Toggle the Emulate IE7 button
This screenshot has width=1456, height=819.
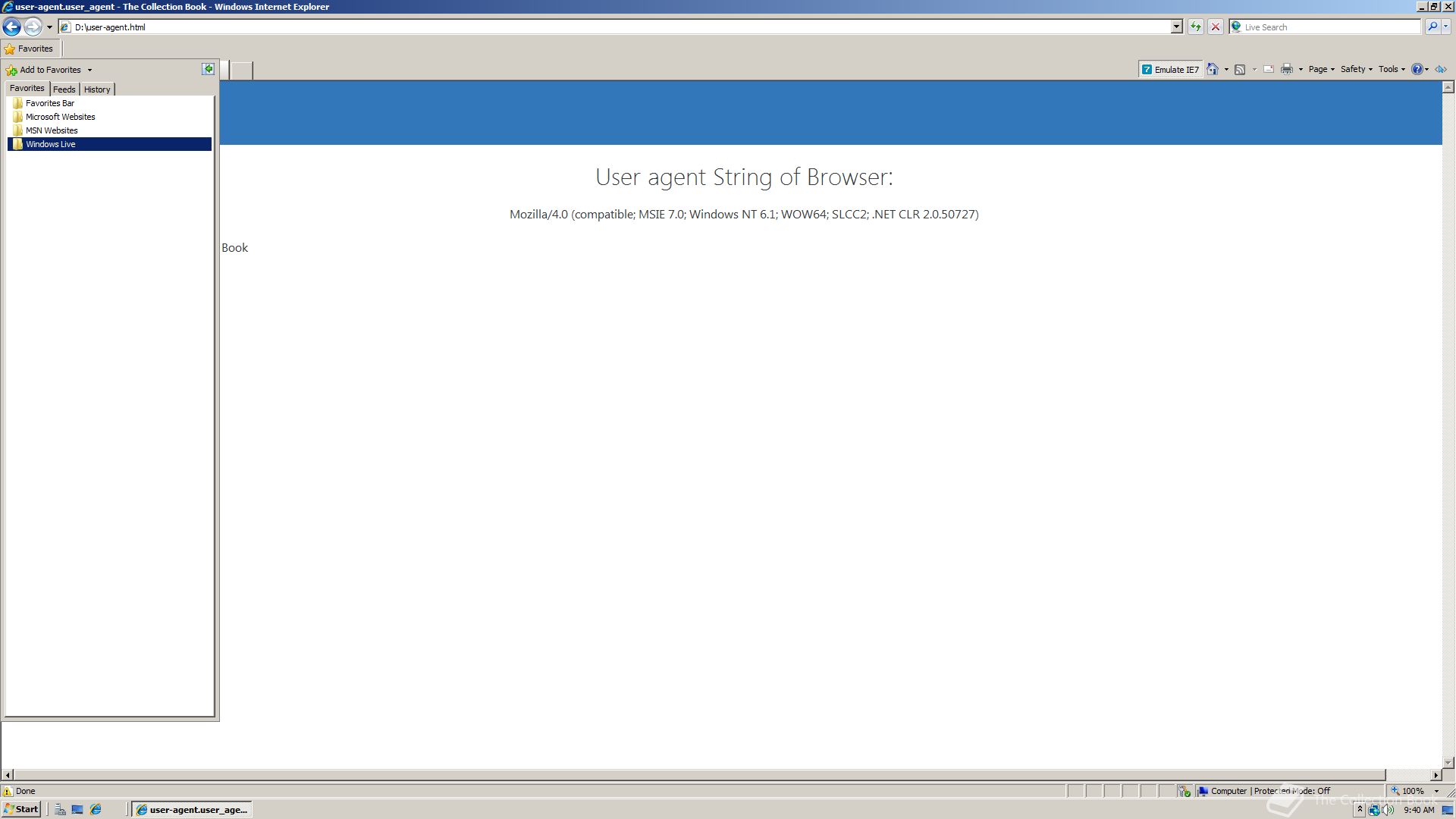(x=1170, y=70)
